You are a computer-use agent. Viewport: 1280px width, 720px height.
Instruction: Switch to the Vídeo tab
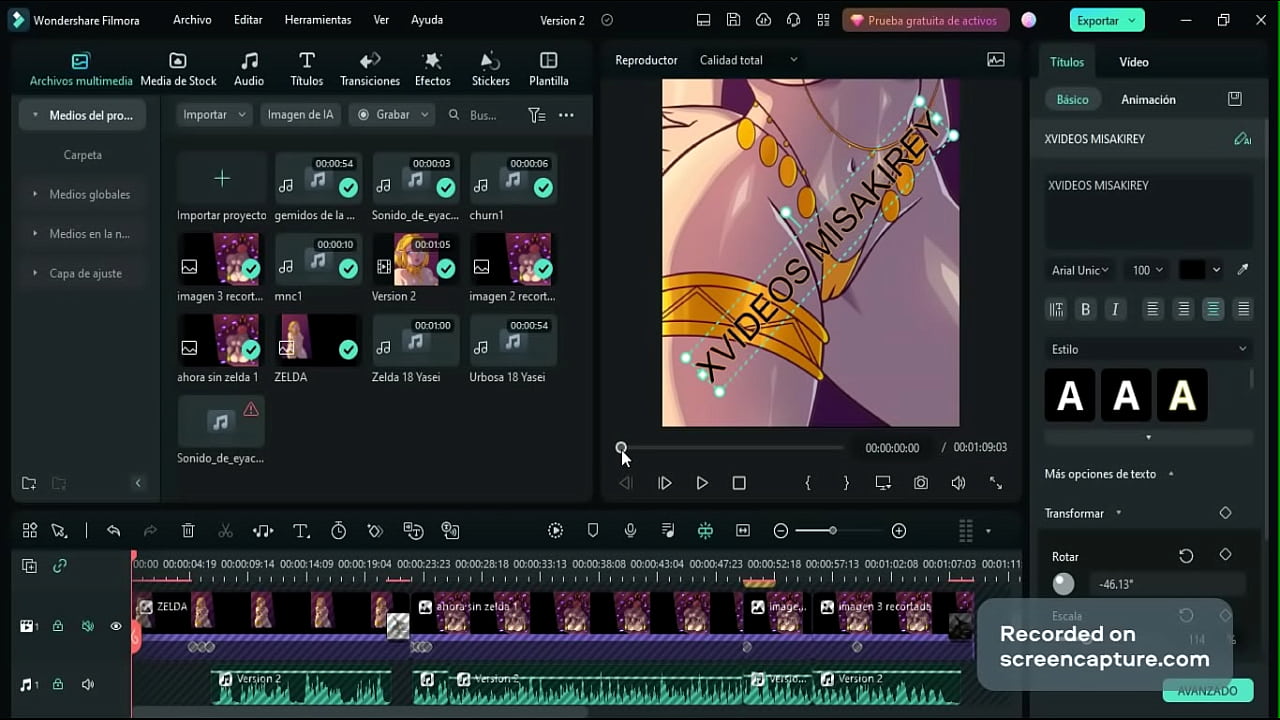tap(1134, 62)
